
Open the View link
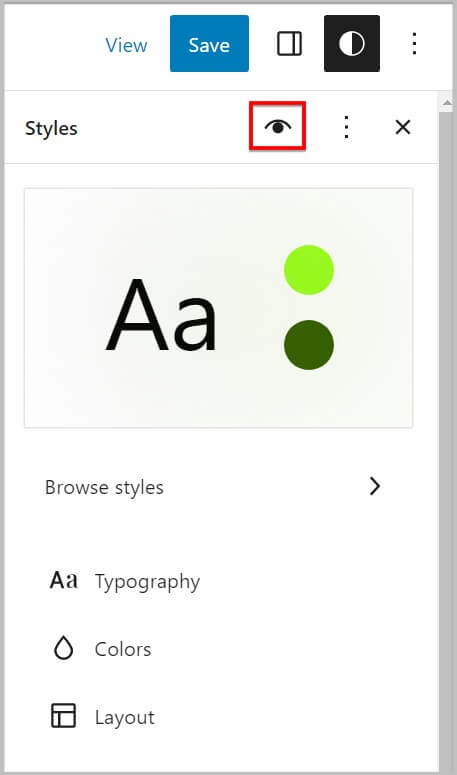(x=126, y=45)
